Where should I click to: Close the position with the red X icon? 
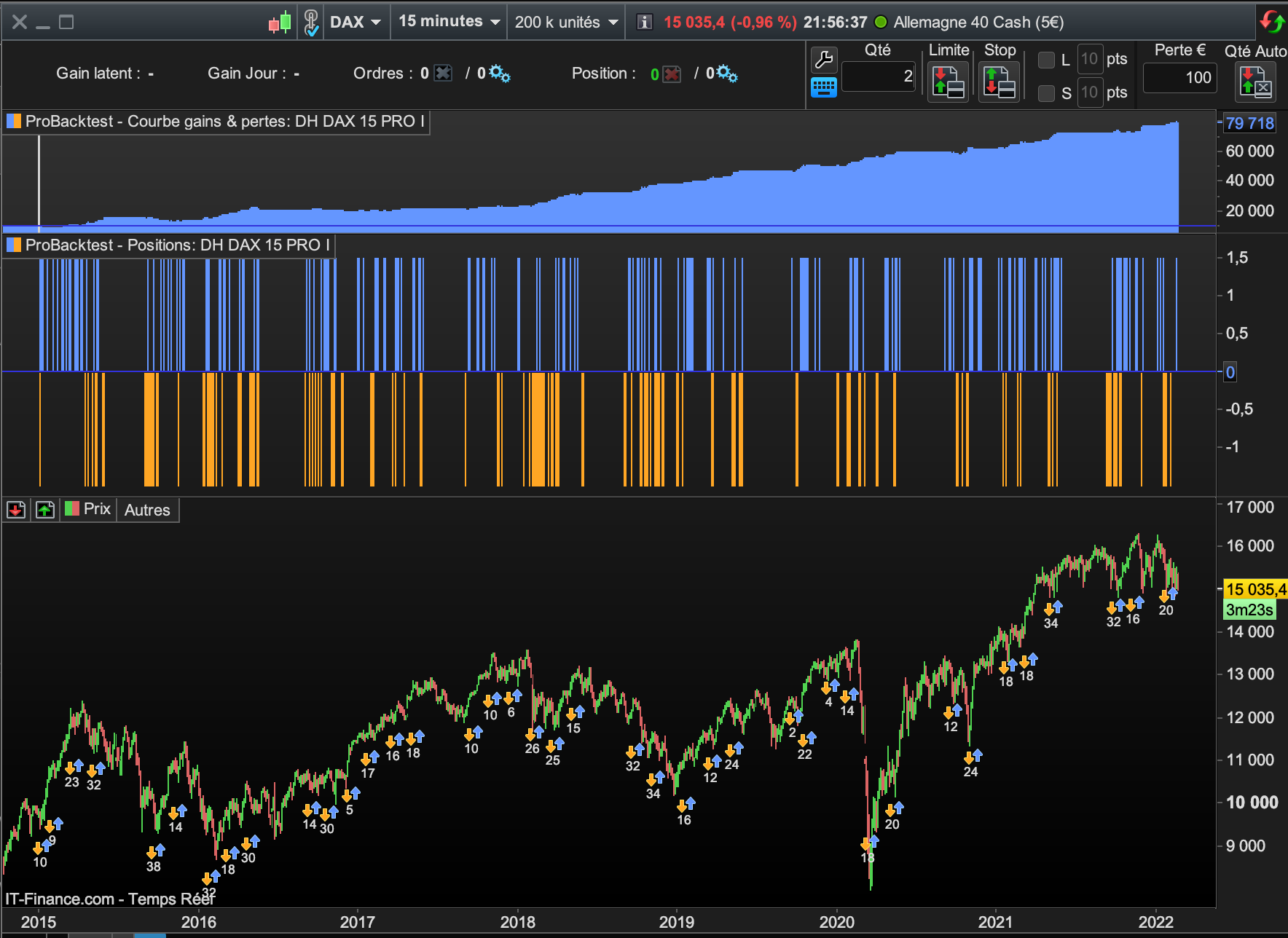pos(672,74)
